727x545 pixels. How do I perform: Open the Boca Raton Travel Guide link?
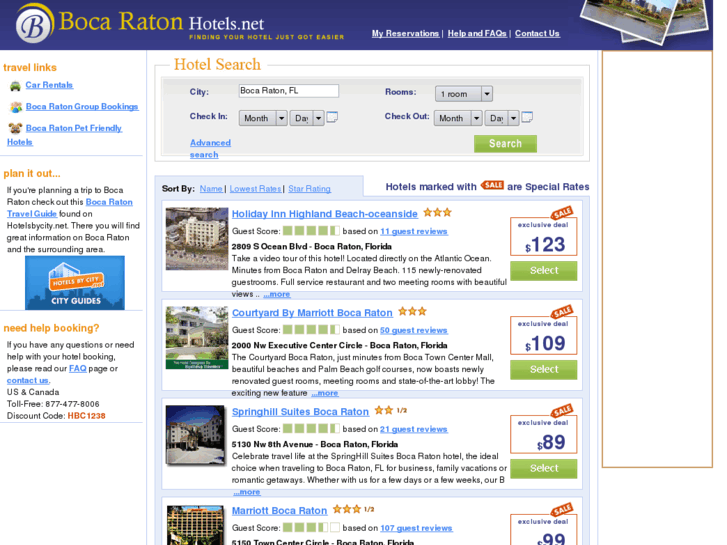tap(70, 208)
